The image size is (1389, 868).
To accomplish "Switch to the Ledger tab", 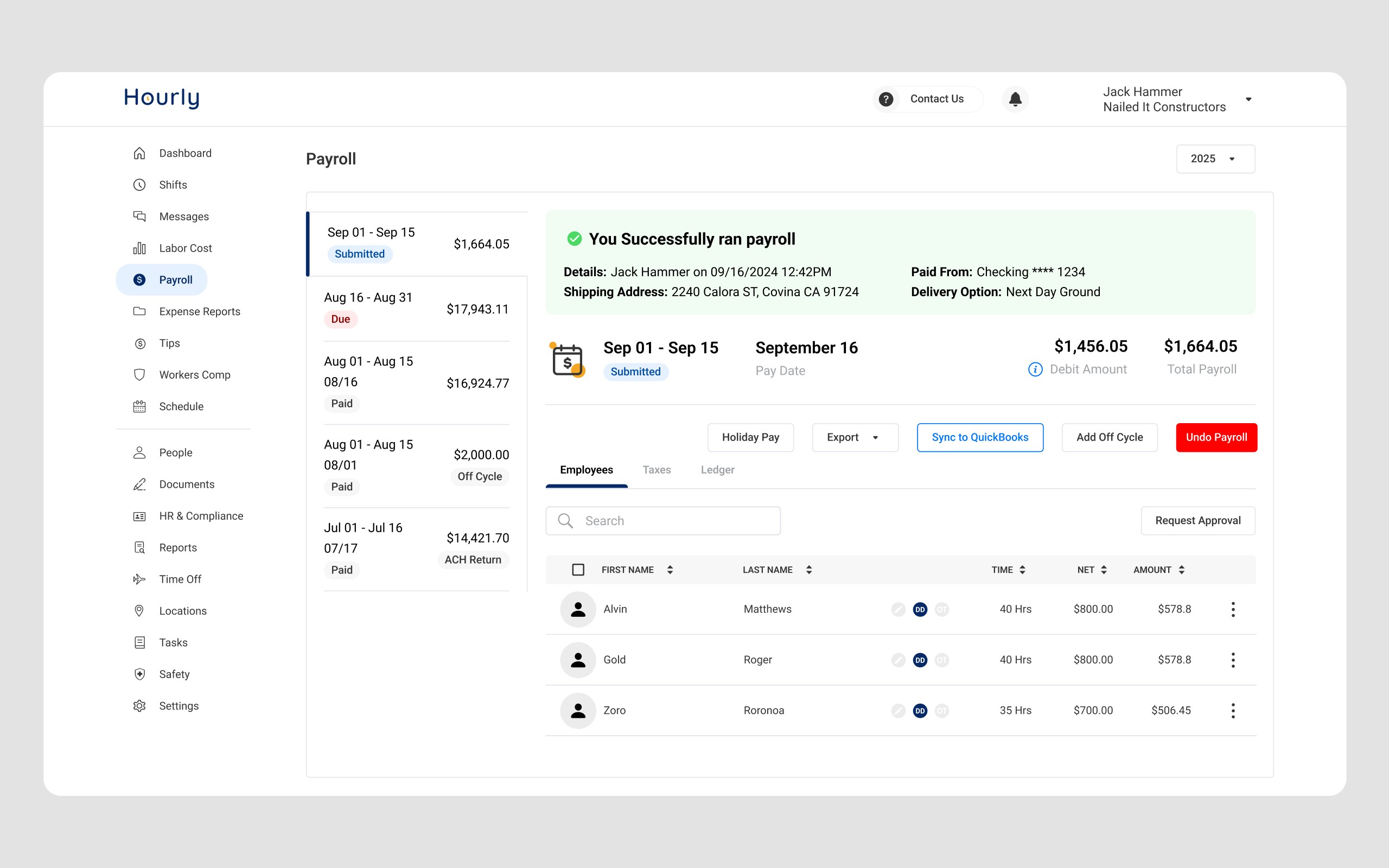I will [x=717, y=470].
